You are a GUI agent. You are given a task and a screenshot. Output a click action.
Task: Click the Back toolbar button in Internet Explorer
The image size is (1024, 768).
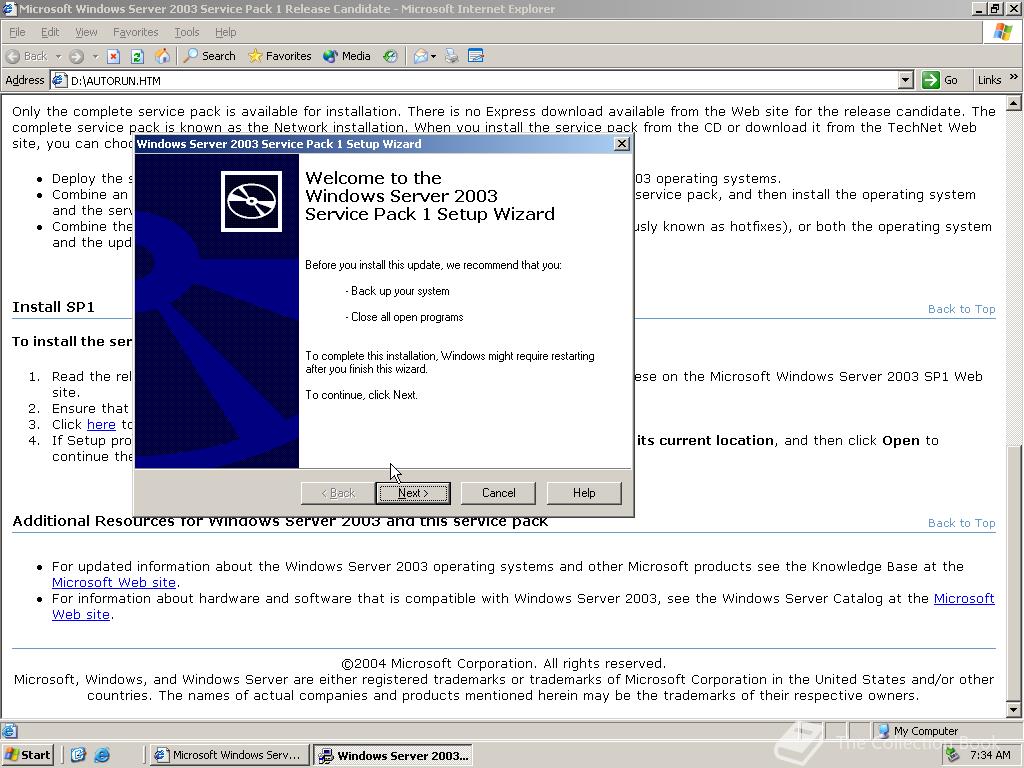click(27, 56)
